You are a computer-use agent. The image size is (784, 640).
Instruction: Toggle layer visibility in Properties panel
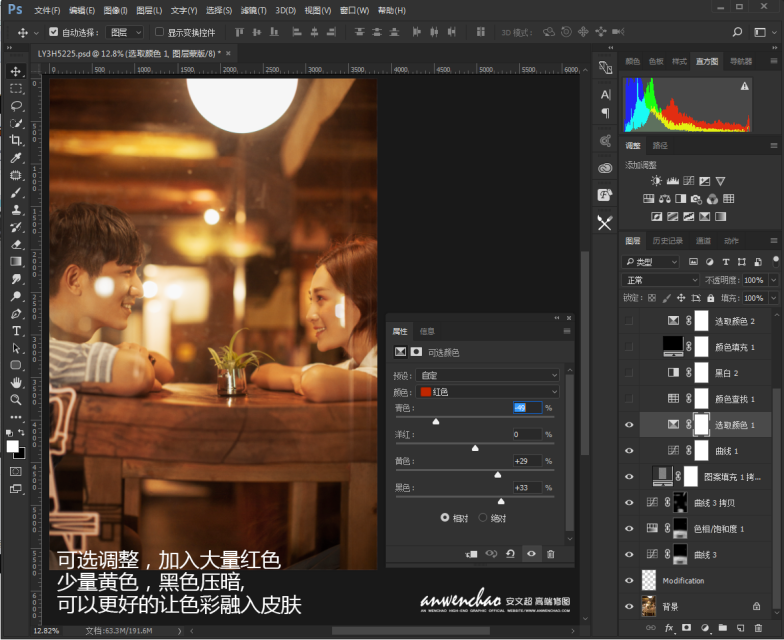pos(531,554)
